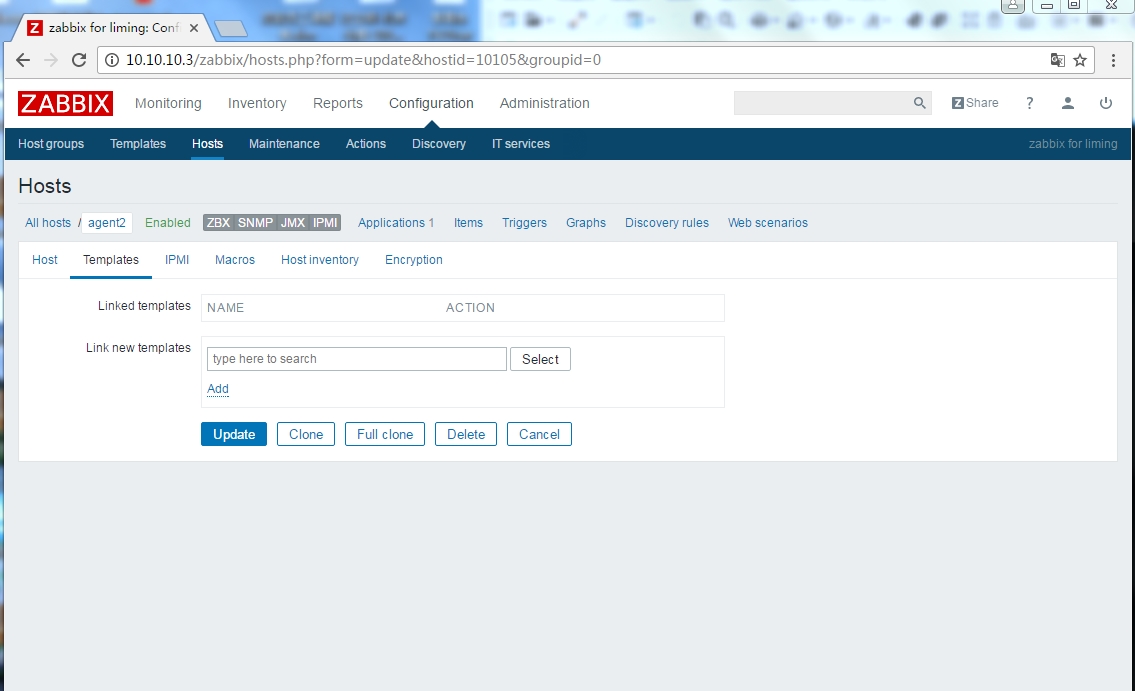
Task: Go to Maintenance submenu
Action: 284,144
